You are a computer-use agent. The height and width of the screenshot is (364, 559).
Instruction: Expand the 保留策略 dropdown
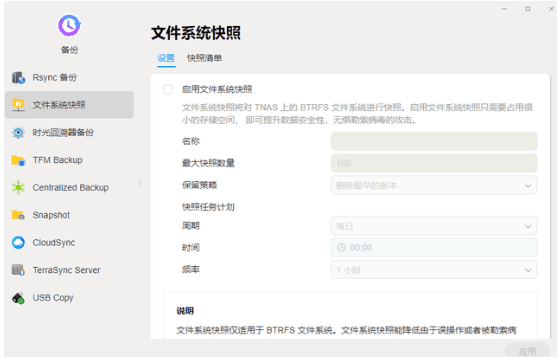pos(434,185)
